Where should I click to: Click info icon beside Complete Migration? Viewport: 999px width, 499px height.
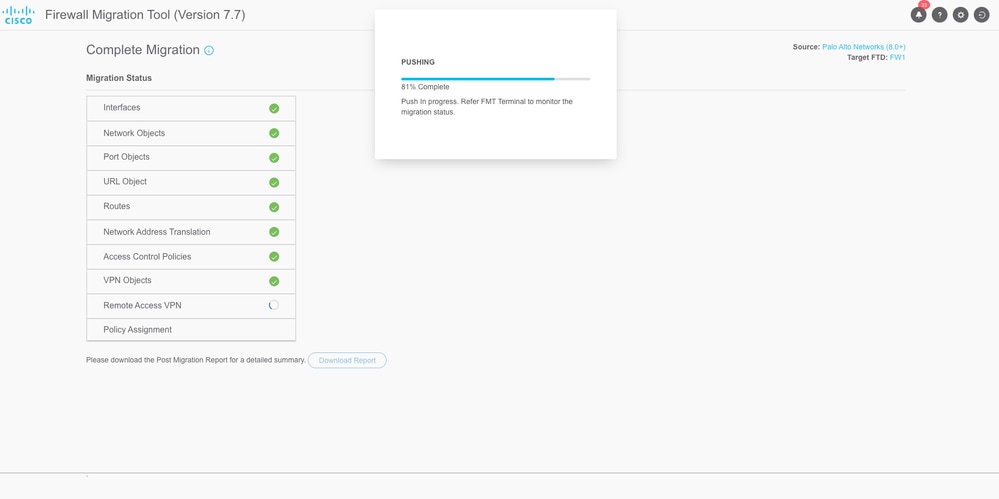209,50
